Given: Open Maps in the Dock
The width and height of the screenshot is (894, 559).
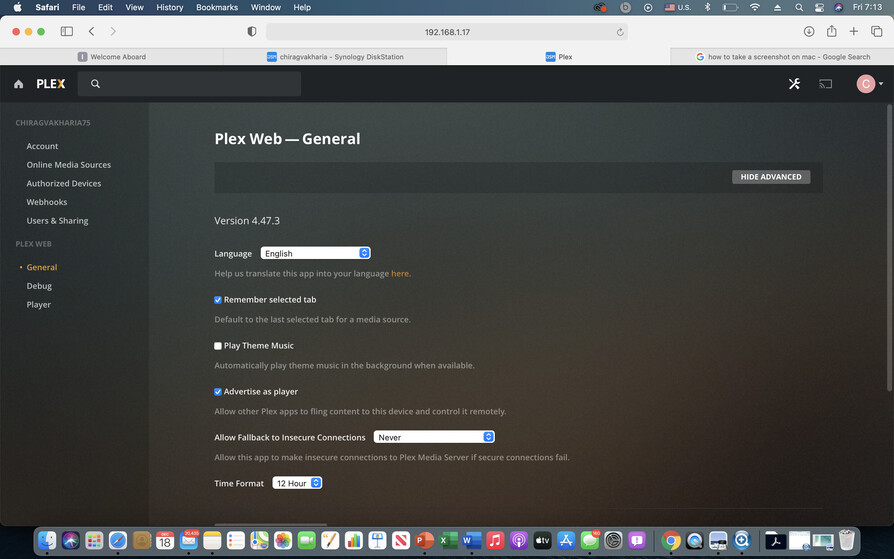Looking at the screenshot, I should 259,540.
